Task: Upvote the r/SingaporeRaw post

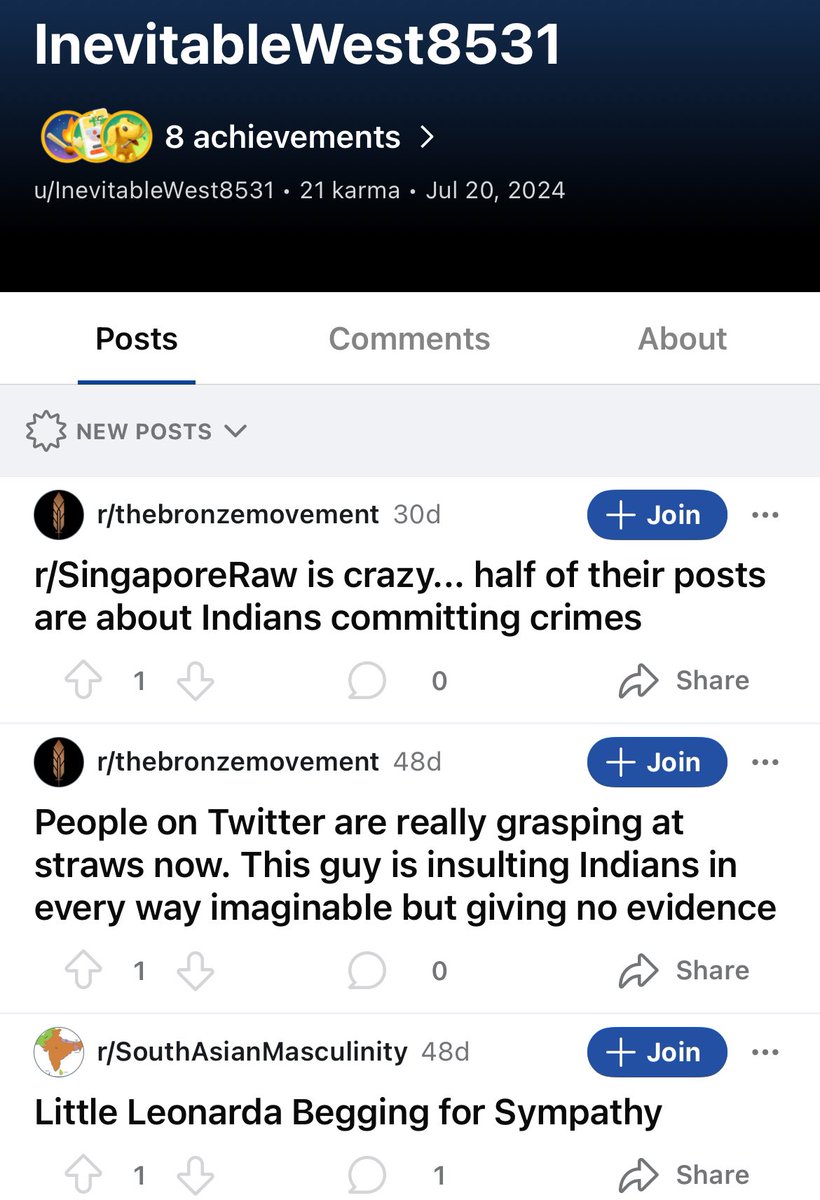Action: [x=84, y=682]
